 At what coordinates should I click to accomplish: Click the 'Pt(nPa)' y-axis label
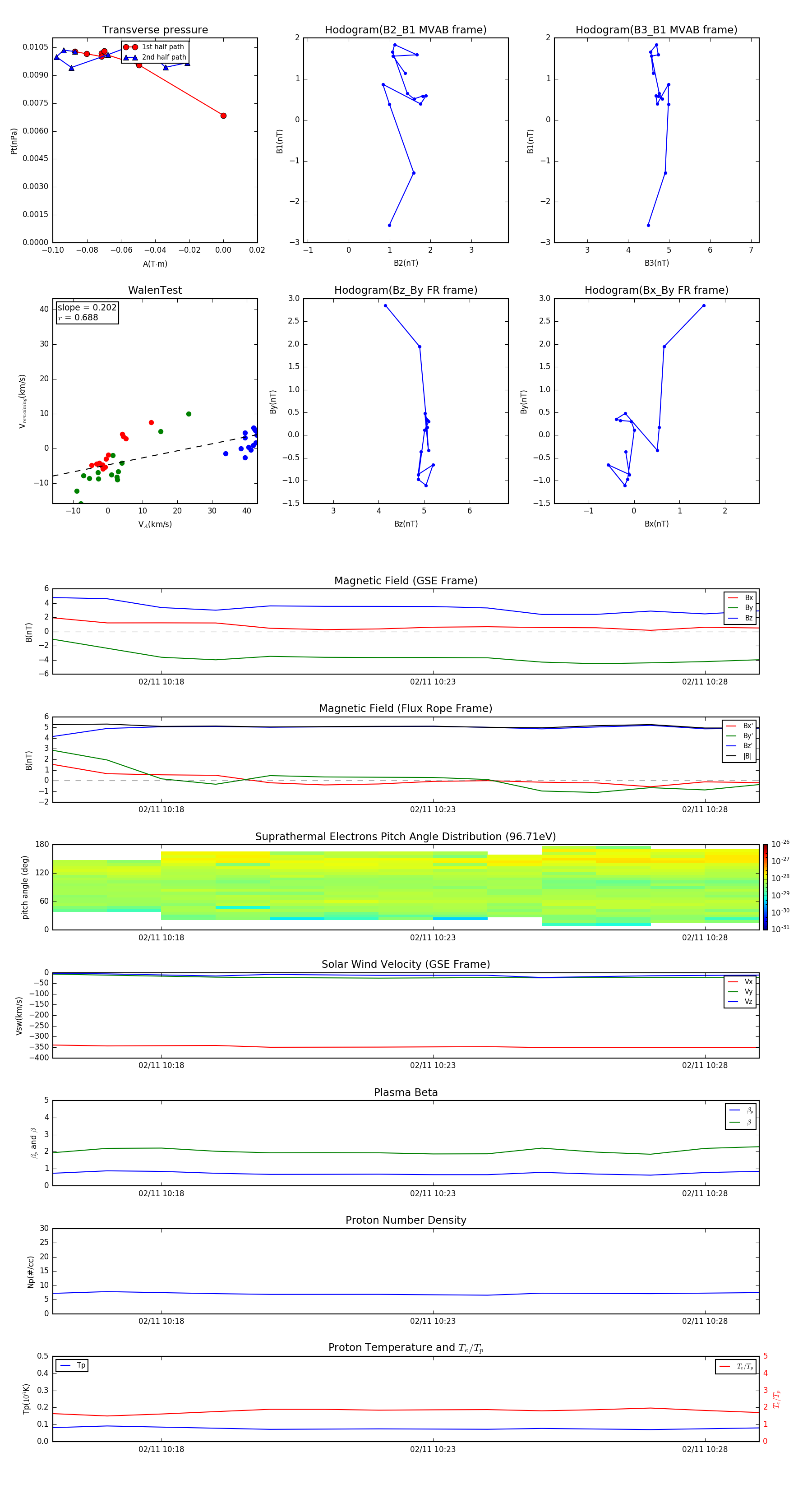click(14, 140)
